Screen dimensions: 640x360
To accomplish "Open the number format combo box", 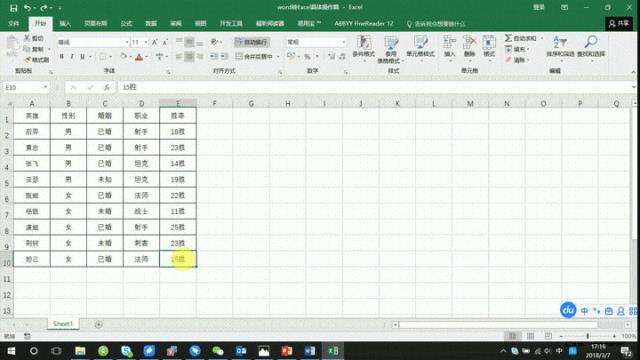I will 316,42.
